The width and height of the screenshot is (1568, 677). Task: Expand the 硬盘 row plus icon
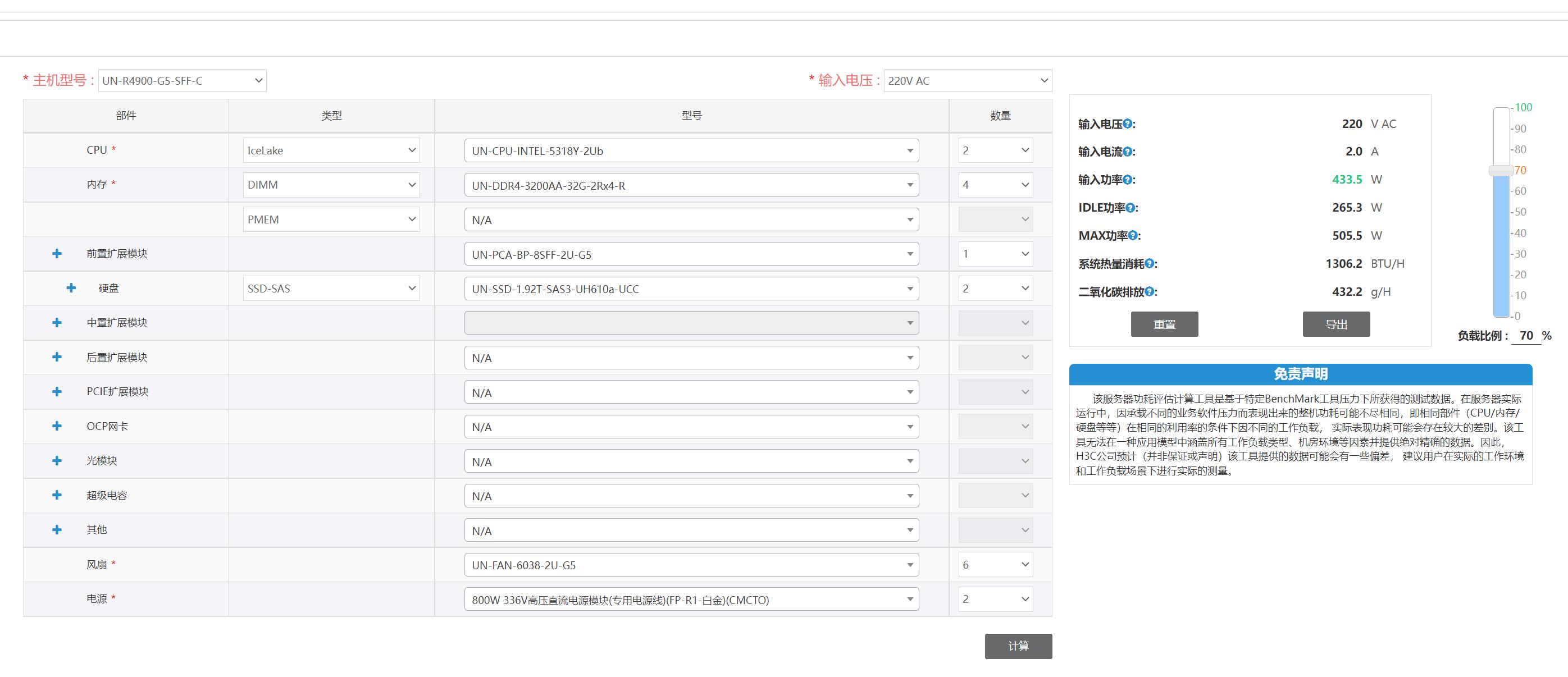[x=71, y=289]
